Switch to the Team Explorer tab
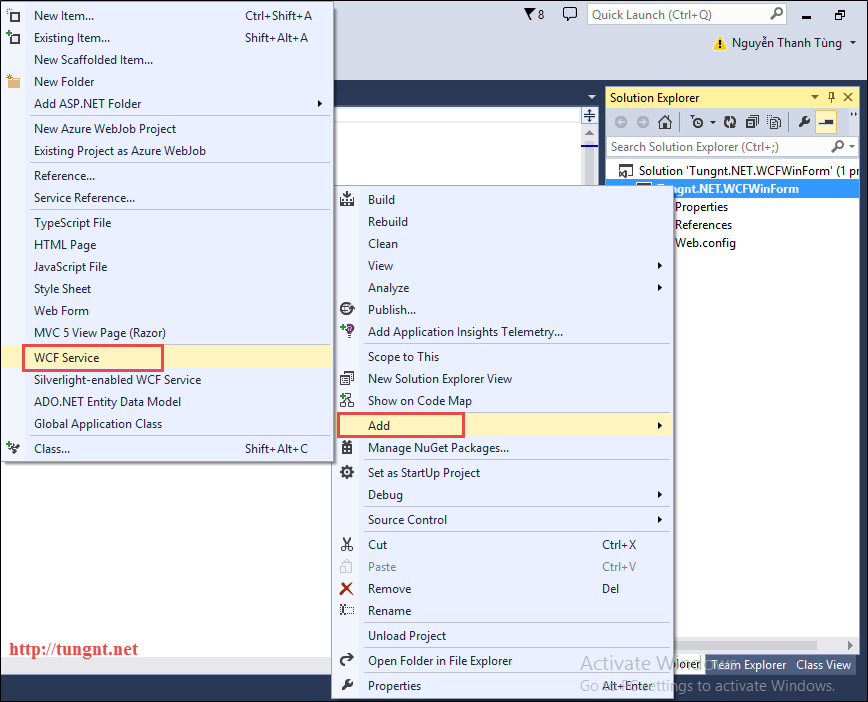The image size is (868, 702). 748,665
